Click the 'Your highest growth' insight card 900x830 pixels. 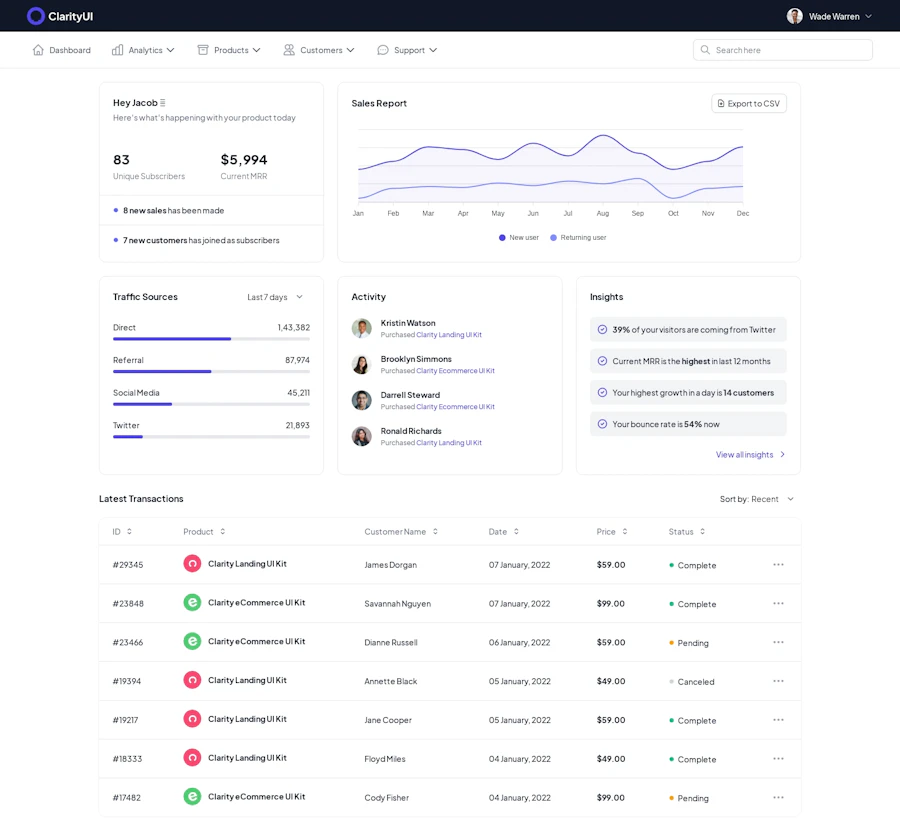pos(688,393)
